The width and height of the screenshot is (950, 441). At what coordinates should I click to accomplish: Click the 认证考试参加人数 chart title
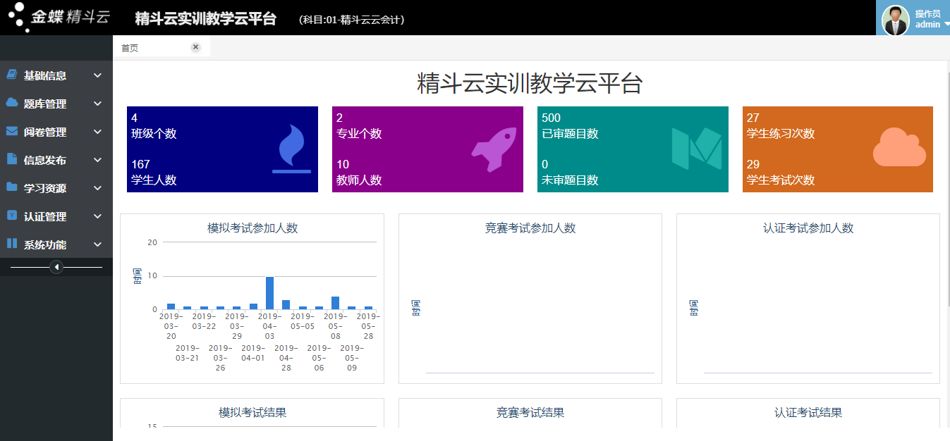(808, 228)
